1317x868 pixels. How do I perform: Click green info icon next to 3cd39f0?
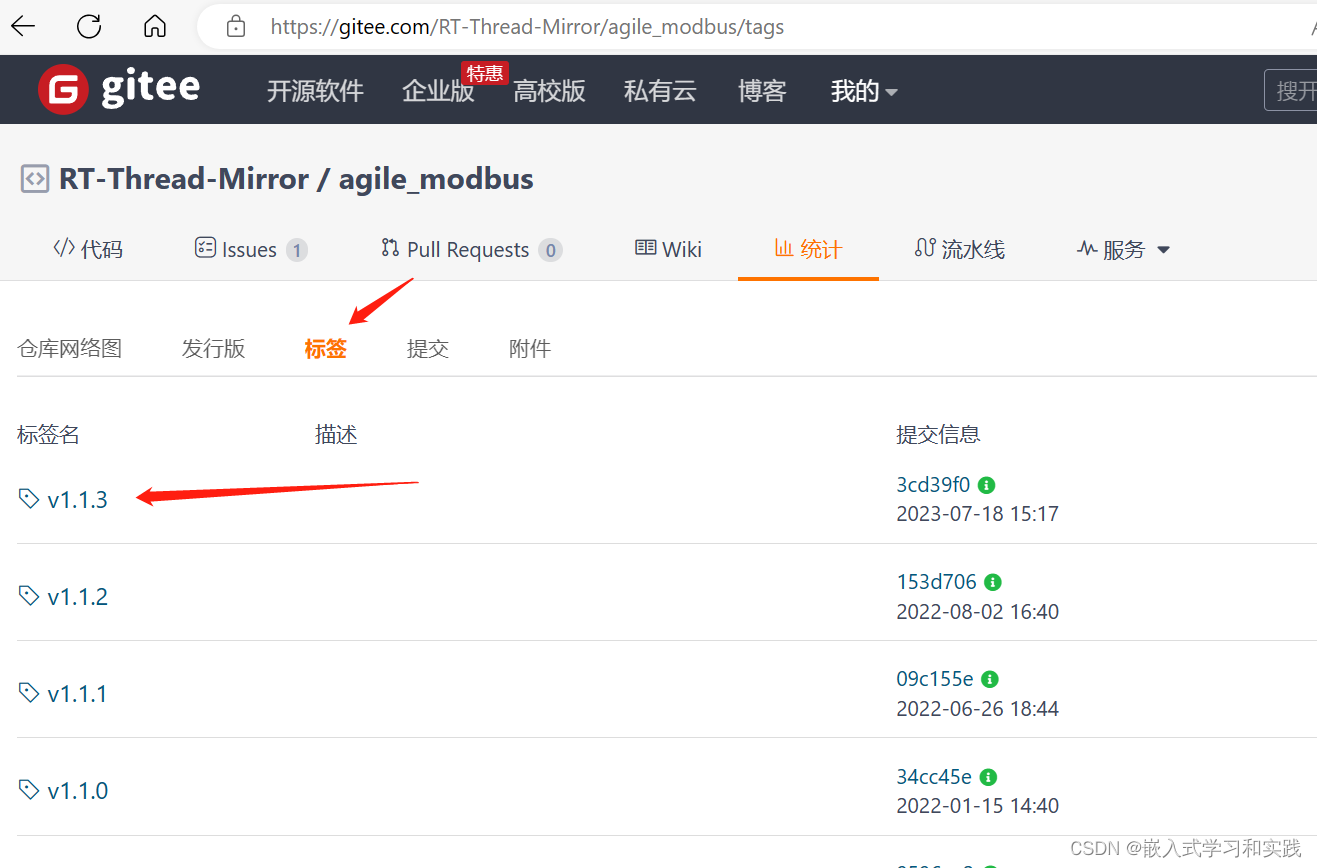click(x=986, y=485)
